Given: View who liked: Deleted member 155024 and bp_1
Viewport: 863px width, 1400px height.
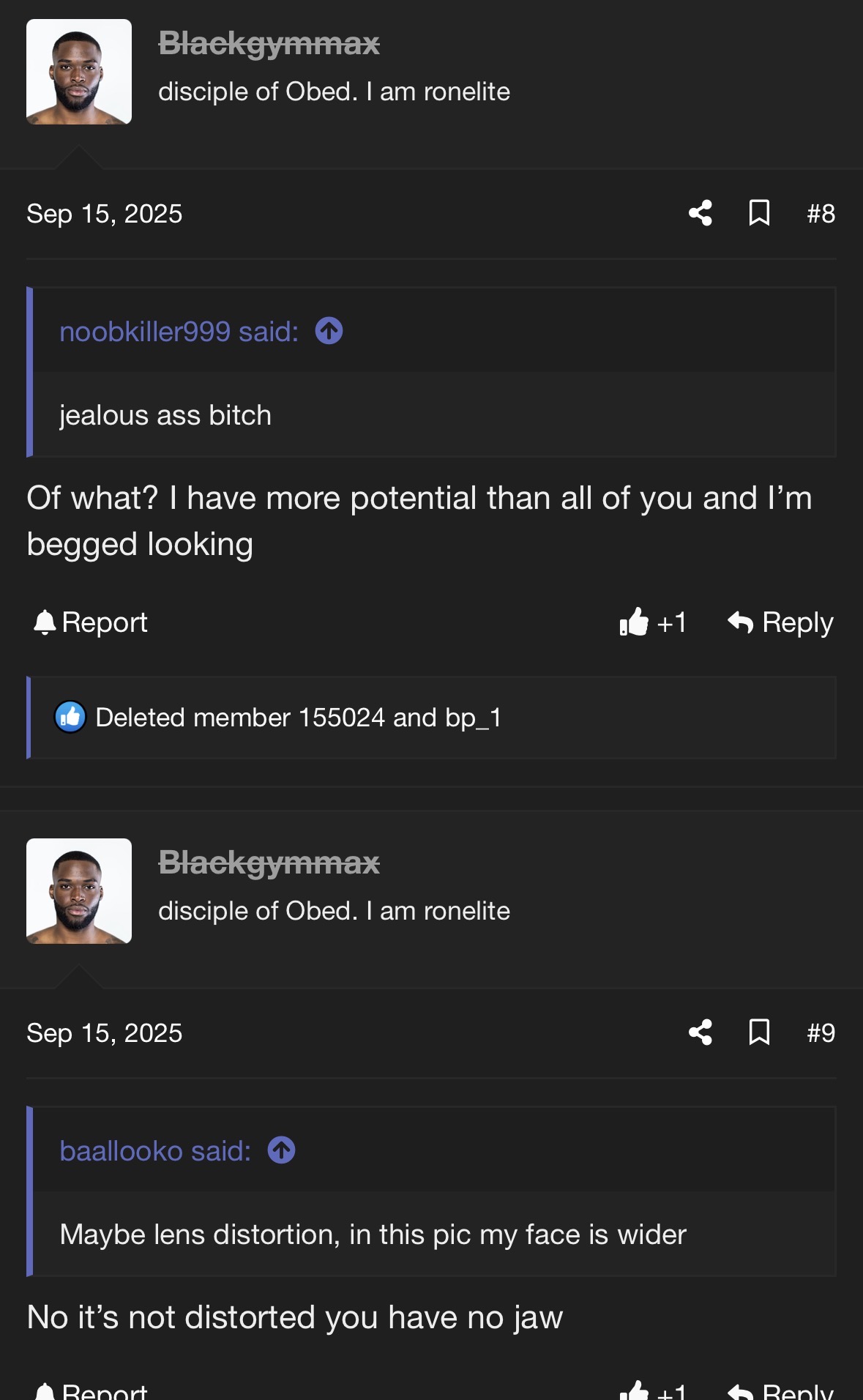Looking at the screenshot, I should coord(299,718).
